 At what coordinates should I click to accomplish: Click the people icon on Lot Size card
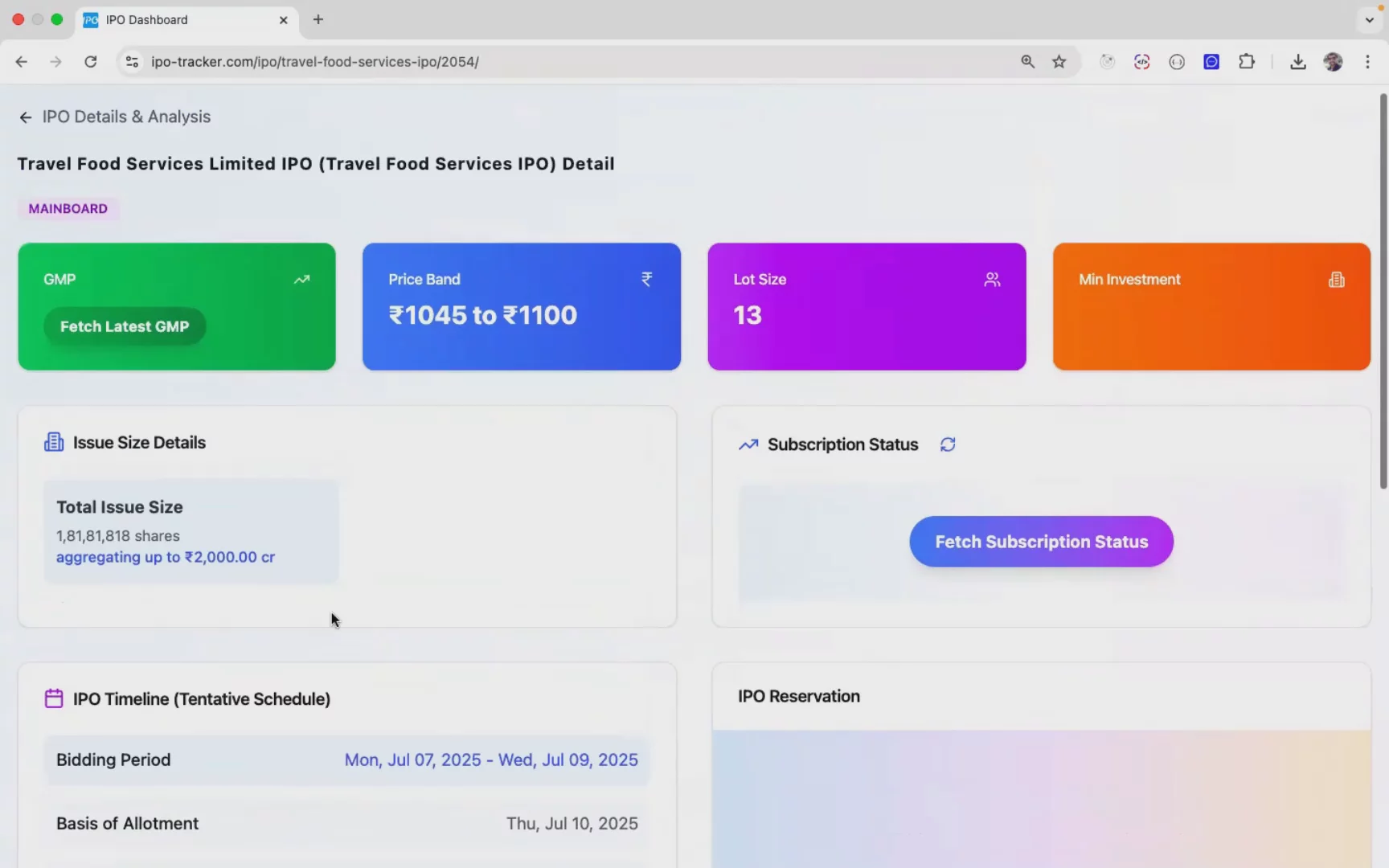pyautogui.click(x=992, y=280)
